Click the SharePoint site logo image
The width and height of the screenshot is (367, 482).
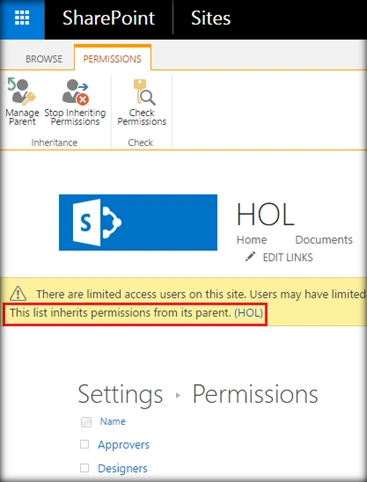tap(138, 222)
